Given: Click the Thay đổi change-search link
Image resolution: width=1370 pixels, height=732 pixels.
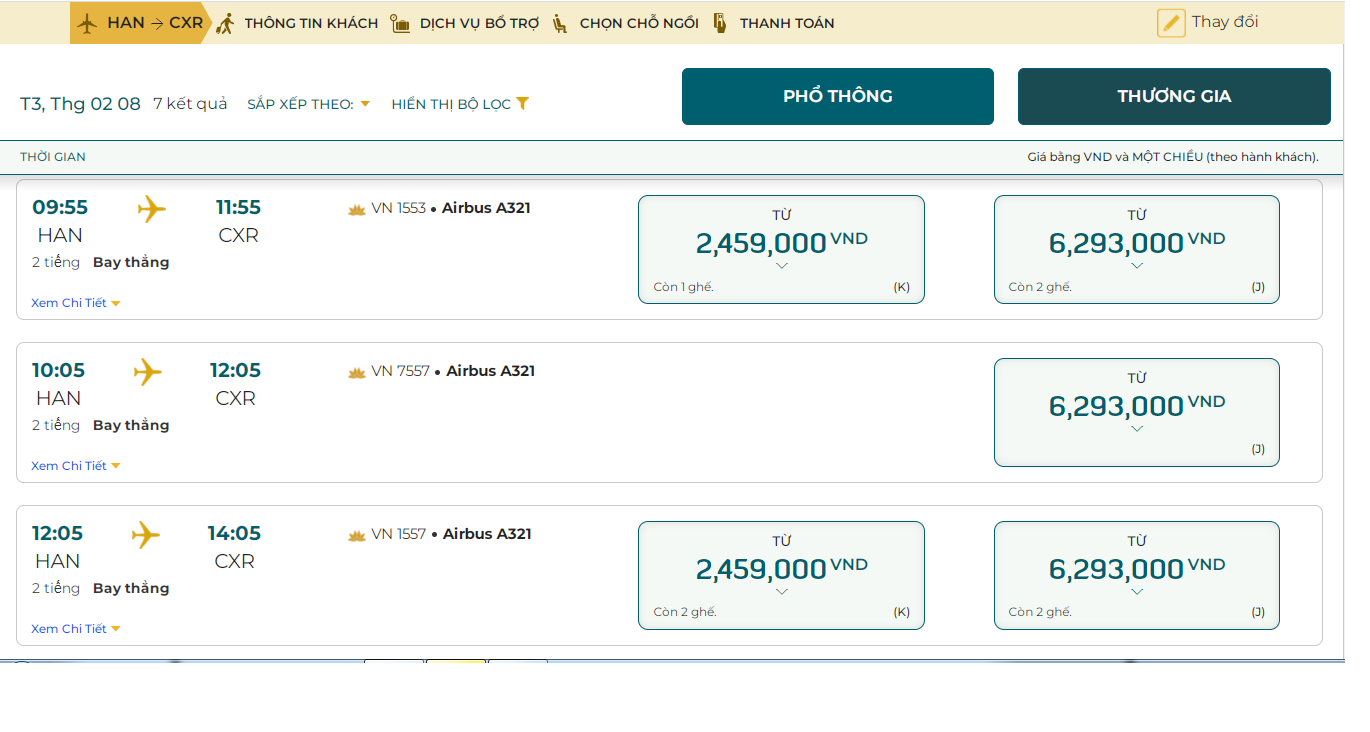Looking at the screenshot, I should click(x=1224, y=22).
